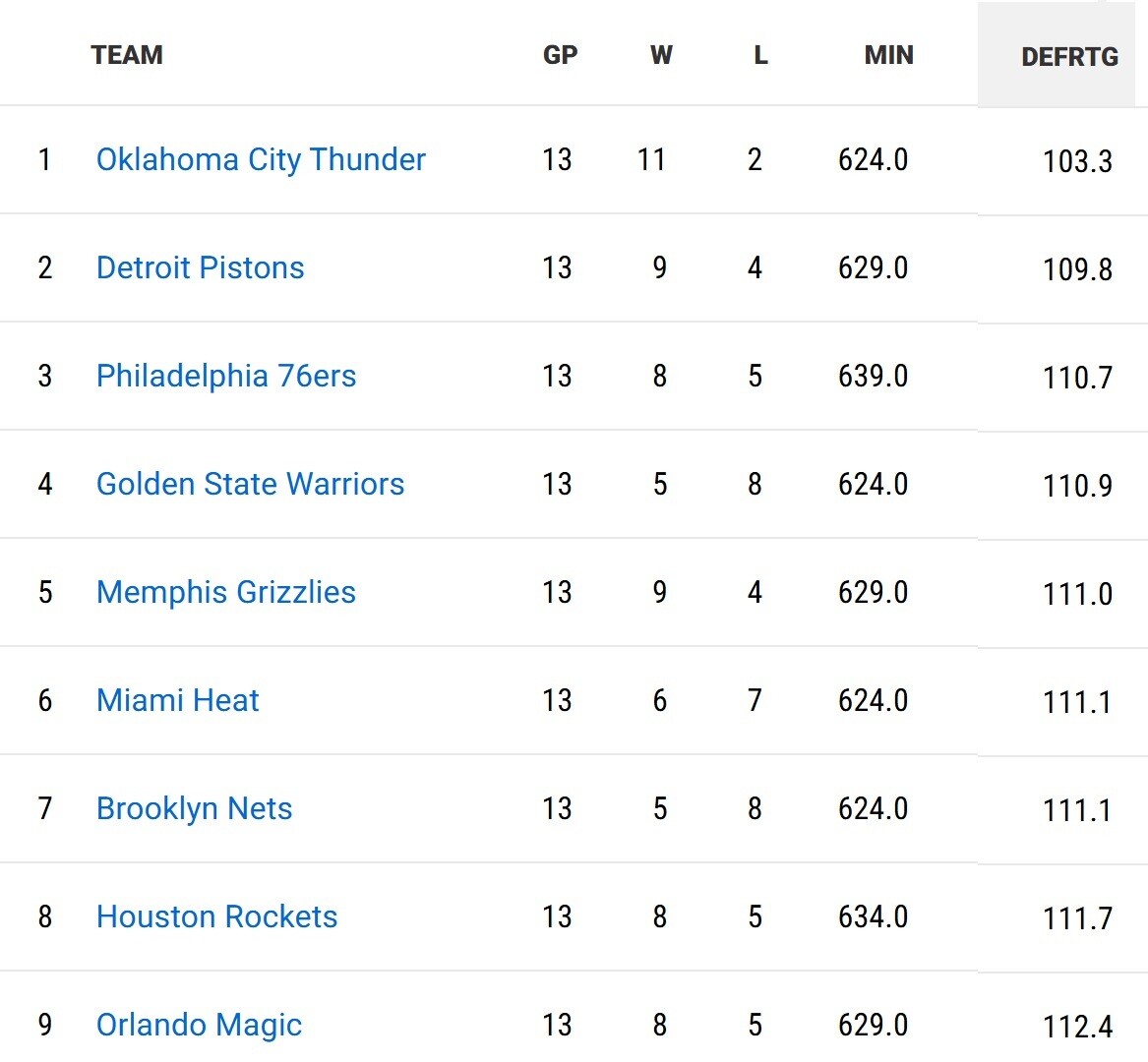Screen dimensions: 1148x1062
Task: Sort by L (losses) column header
Action: pyautogui.click(x=760, y=55)
